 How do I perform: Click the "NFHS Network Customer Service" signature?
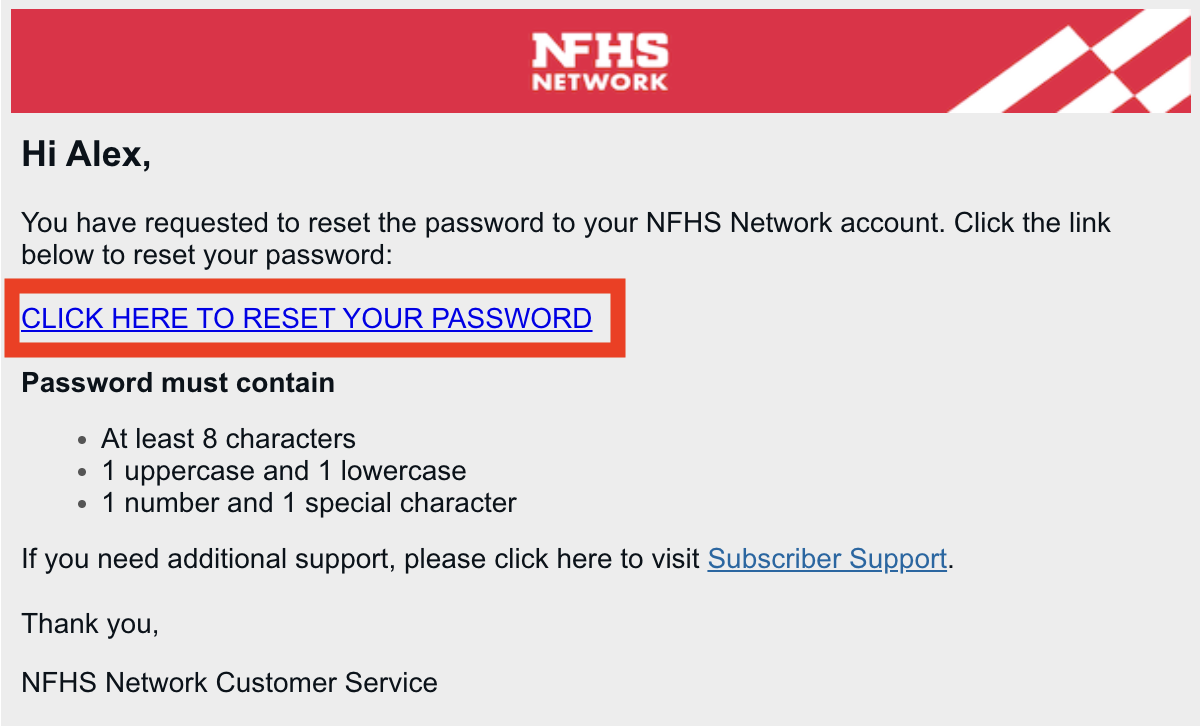point(229,683)
